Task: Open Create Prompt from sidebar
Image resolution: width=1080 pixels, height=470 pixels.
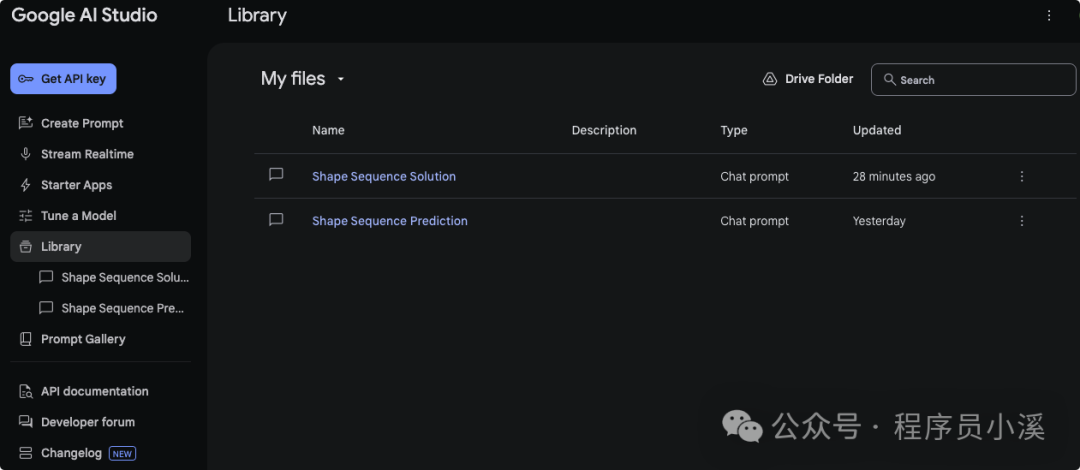Action: tap(82, 123)
